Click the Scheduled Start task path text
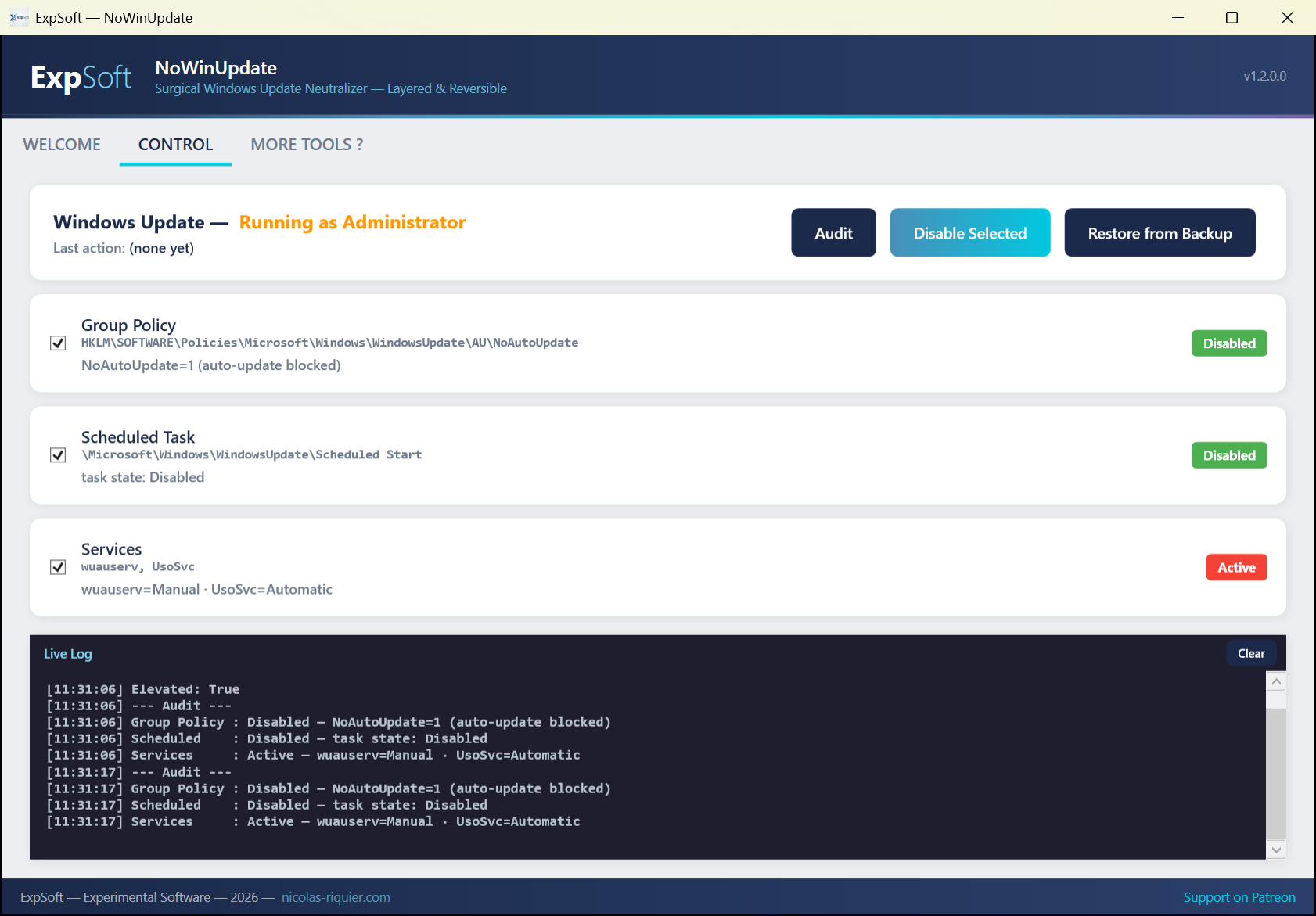Viewport: 1316px width, 916px height. [x=251, y=454]
